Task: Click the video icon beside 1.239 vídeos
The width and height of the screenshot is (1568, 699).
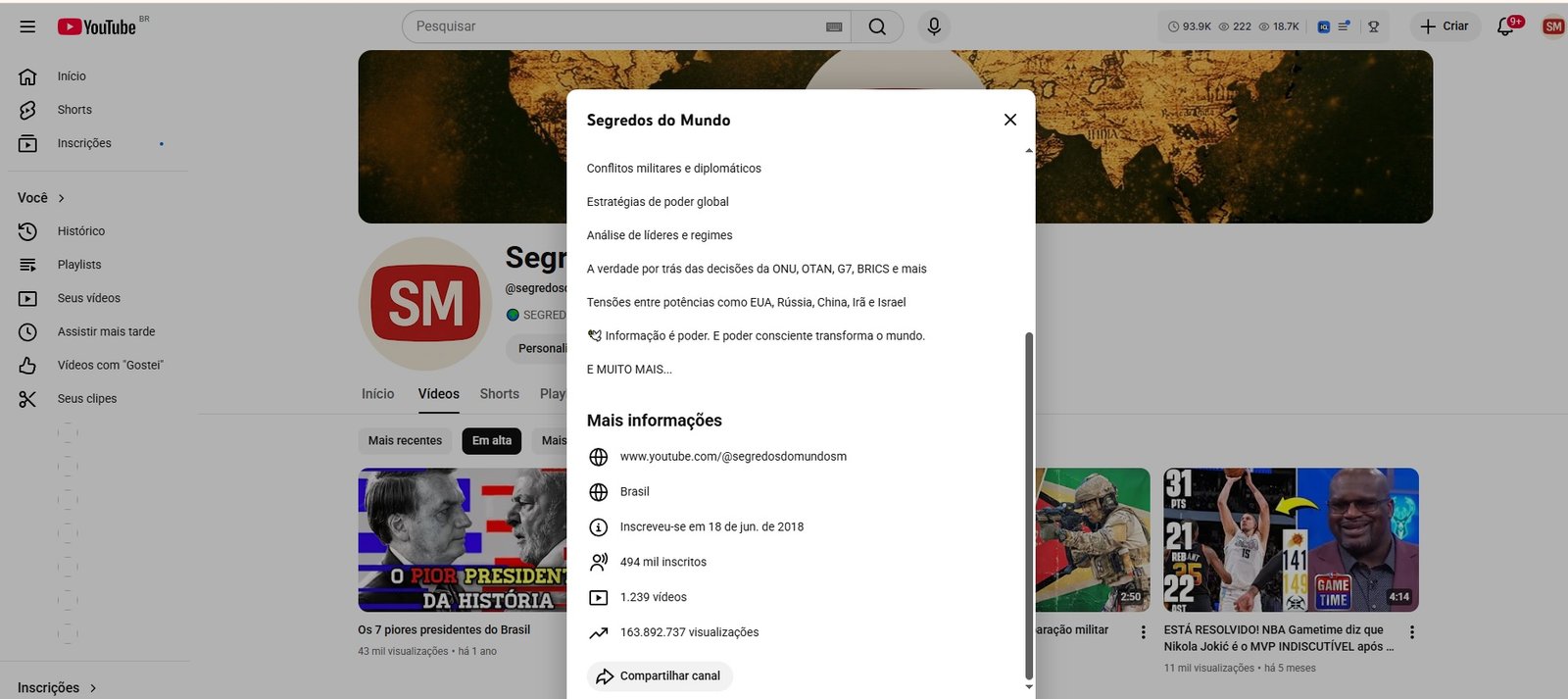Action: [599, 597]
